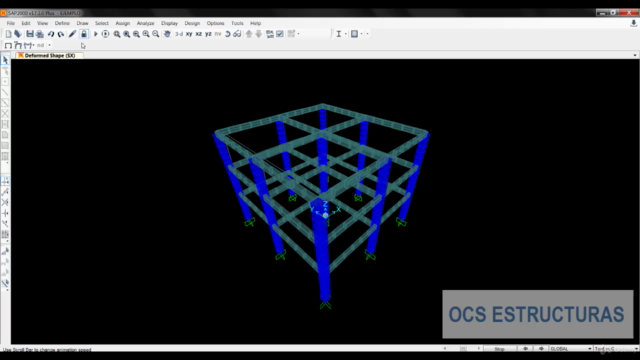
Task: Click the Restore Full View magnifier
Action: pyautogui.click(x=127, y=34)
